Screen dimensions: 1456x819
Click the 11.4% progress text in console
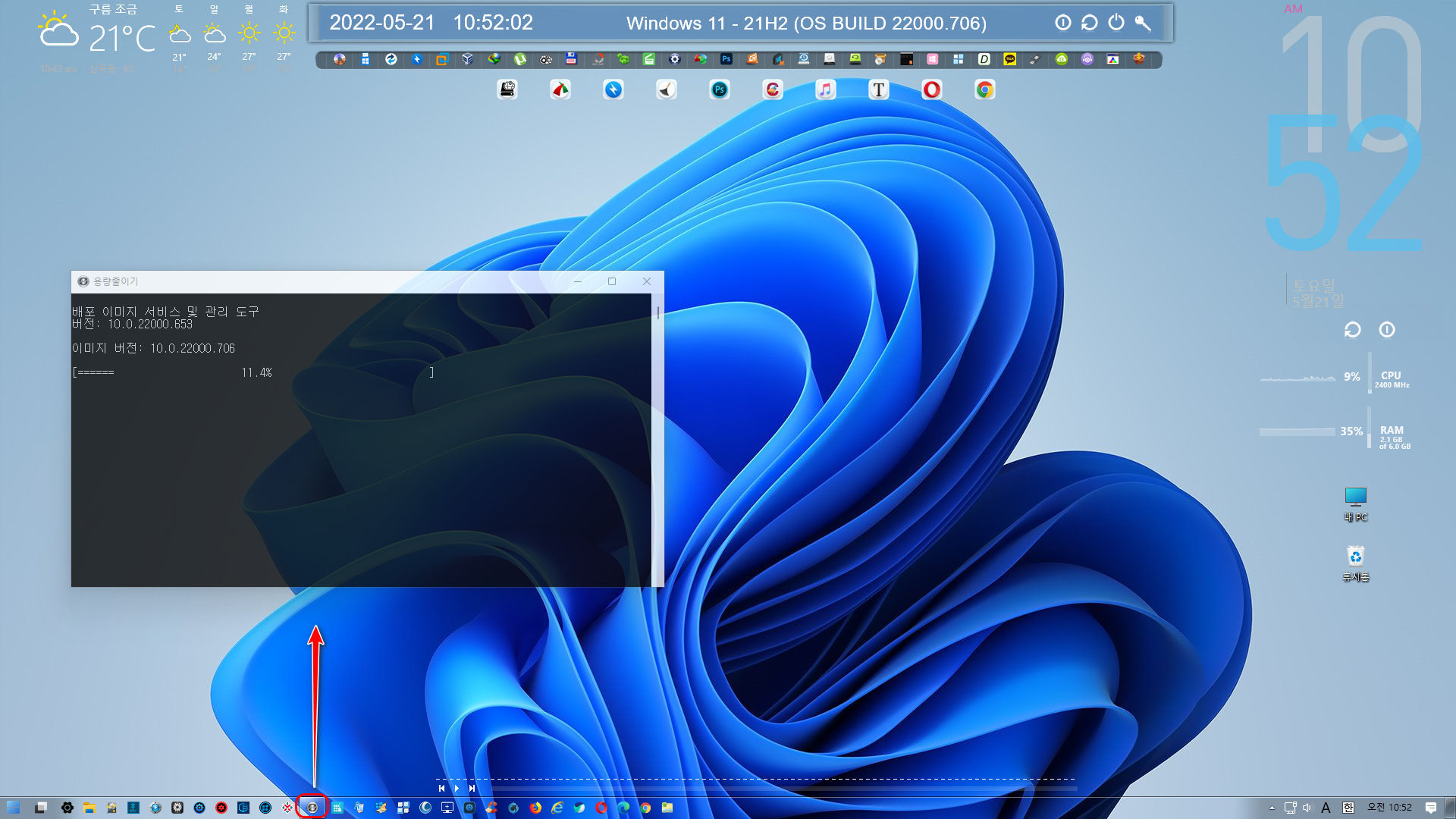click(256, 372)
